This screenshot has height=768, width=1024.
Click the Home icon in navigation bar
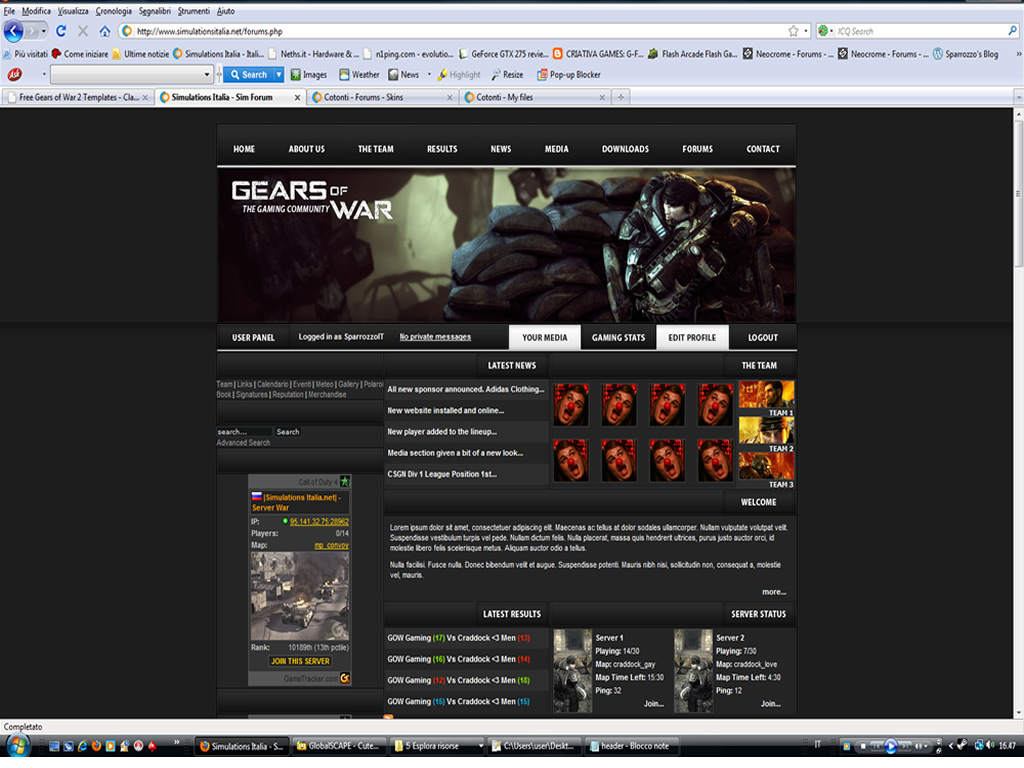pos(105,31)
